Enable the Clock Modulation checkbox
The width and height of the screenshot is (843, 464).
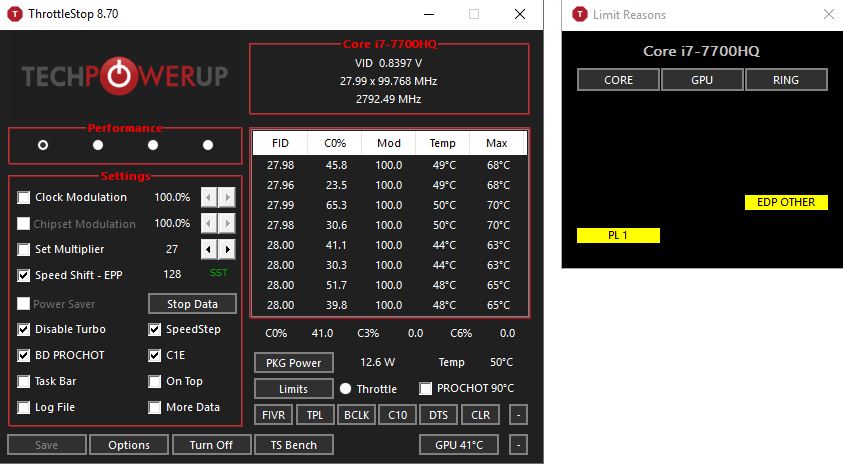[24, 197]
